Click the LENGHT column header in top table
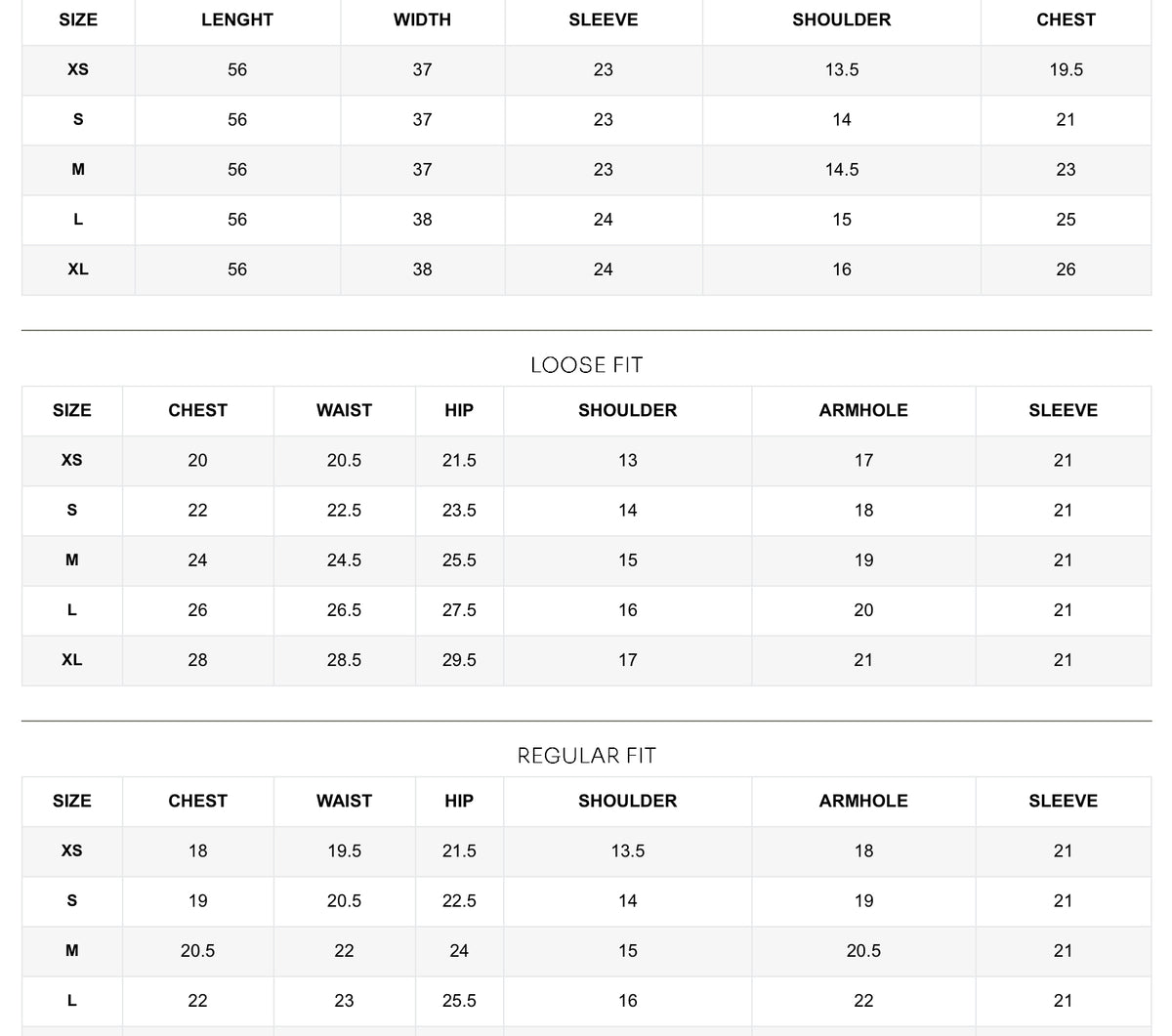 pyautogui.click(x=237, y=20)
